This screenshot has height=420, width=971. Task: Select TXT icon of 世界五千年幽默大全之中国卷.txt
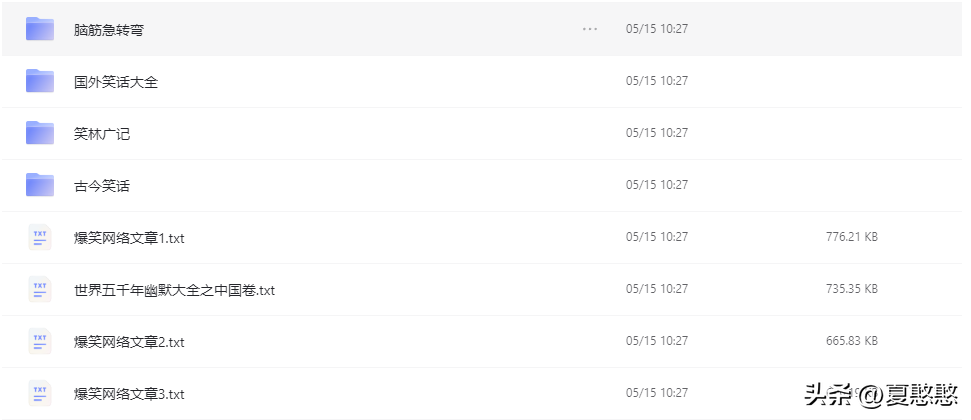[40, 290]
